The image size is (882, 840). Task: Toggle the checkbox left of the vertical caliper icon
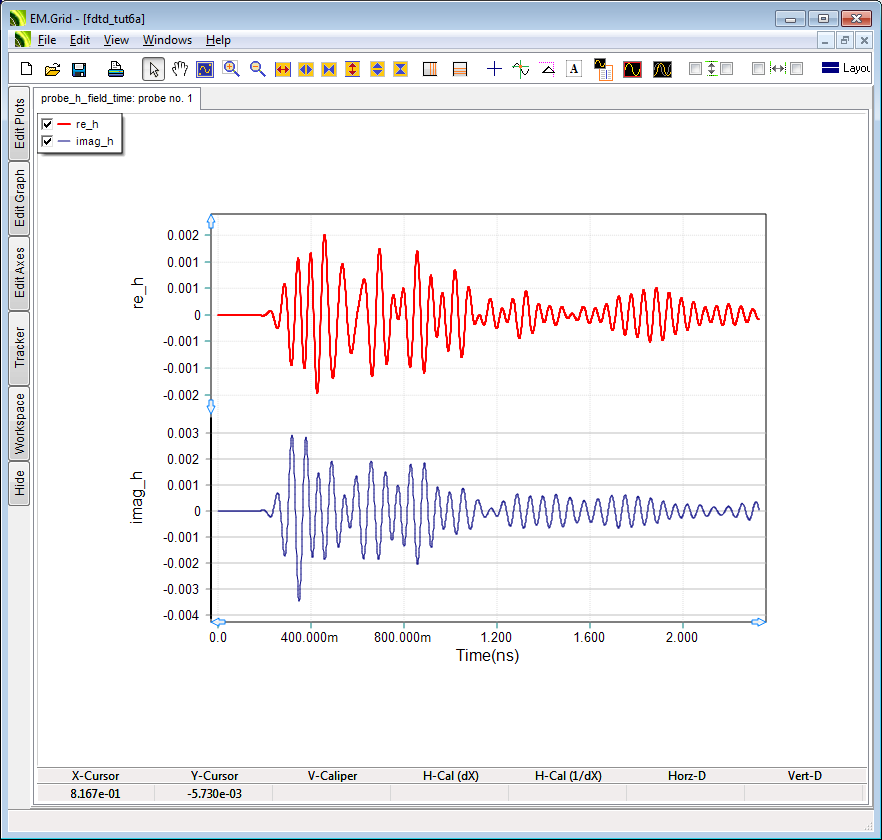[695, 69]
